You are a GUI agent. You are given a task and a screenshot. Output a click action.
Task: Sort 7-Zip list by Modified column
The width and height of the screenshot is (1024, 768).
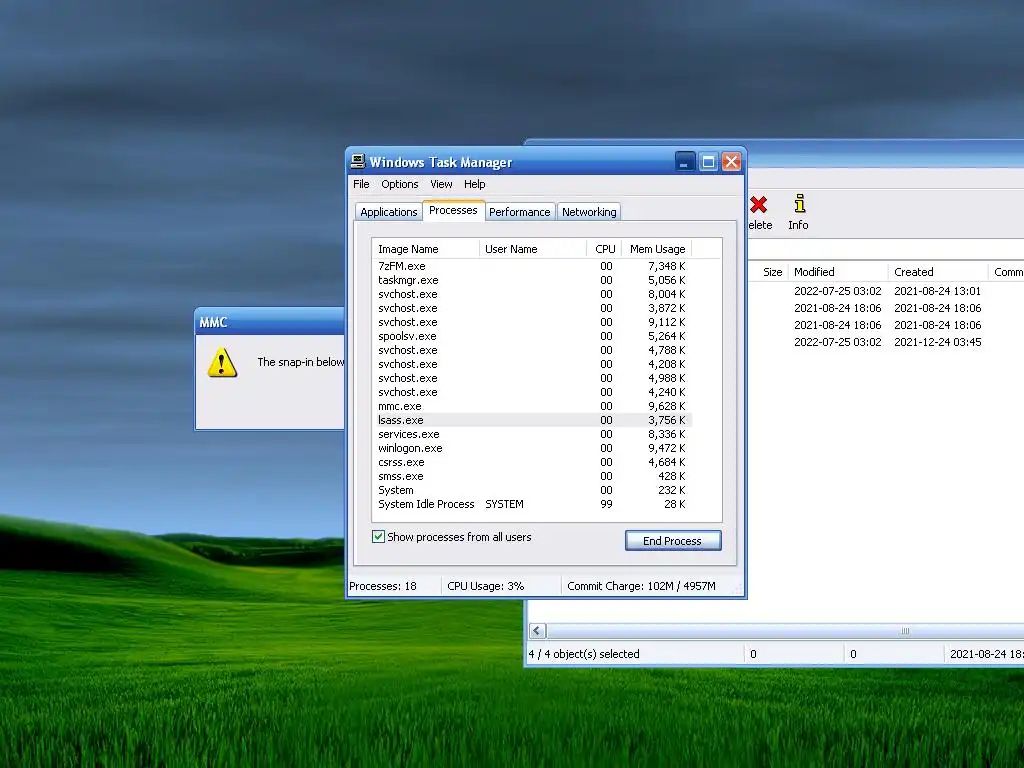tap(838, 272)
